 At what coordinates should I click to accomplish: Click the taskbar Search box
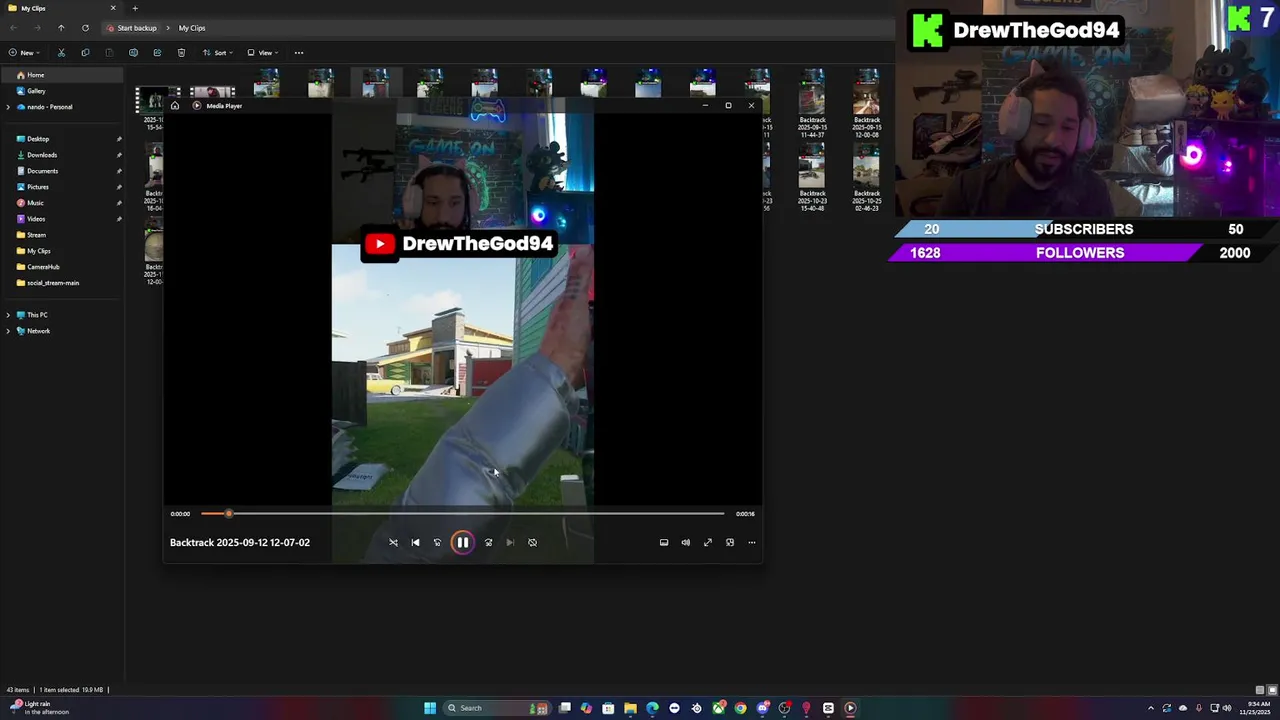click(x=496, y=708)
